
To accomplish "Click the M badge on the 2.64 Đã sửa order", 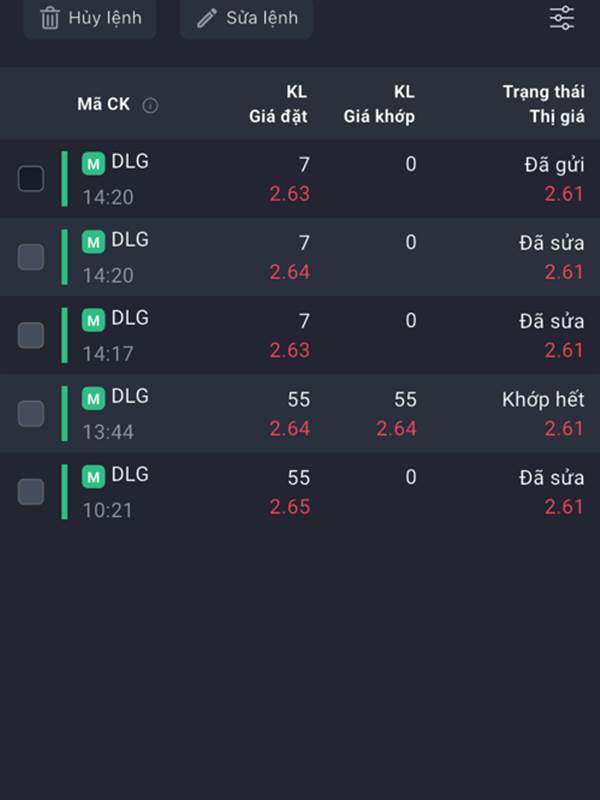I will [x=93, y=242].
